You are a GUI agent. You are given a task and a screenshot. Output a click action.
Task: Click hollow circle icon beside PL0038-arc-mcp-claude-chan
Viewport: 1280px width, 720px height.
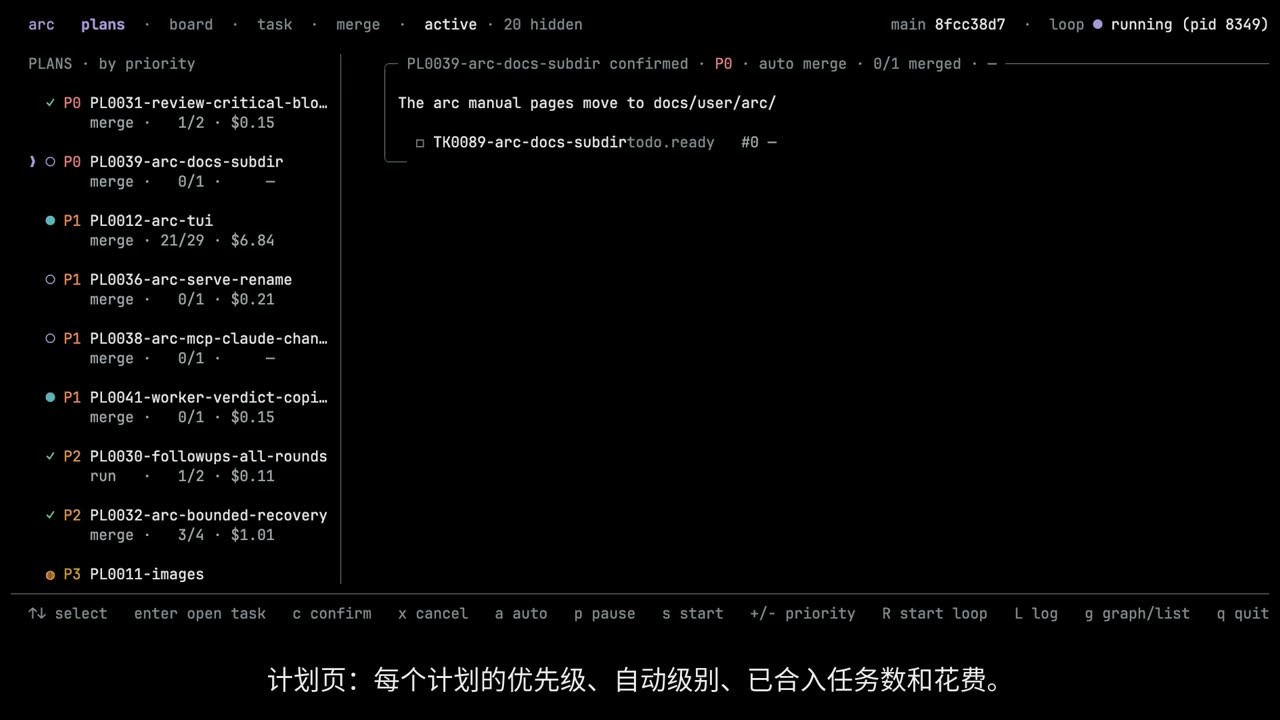[50, 339]
